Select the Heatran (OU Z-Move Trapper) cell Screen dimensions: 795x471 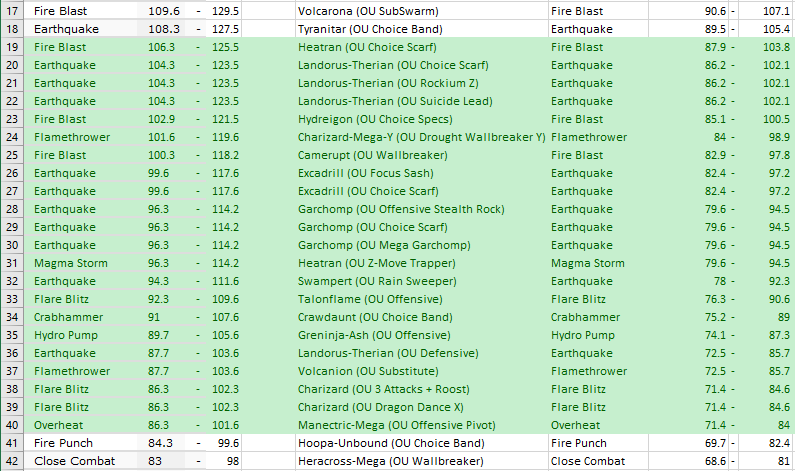point(420,263)
